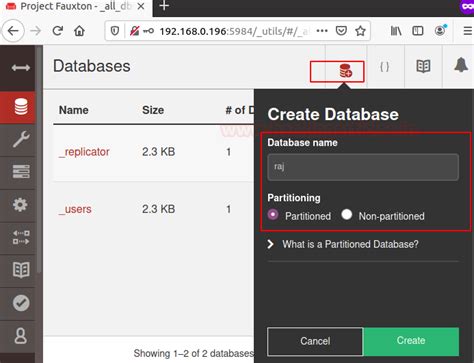The height and width of the screenshot is (363, 474).
Task: Select the Partitioned radio option
Action: 273,214
